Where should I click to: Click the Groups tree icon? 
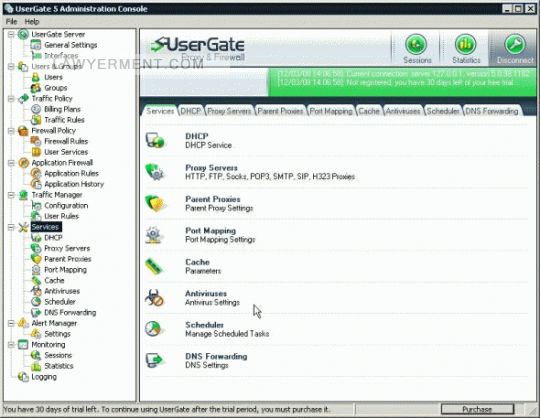pos(36,88)
